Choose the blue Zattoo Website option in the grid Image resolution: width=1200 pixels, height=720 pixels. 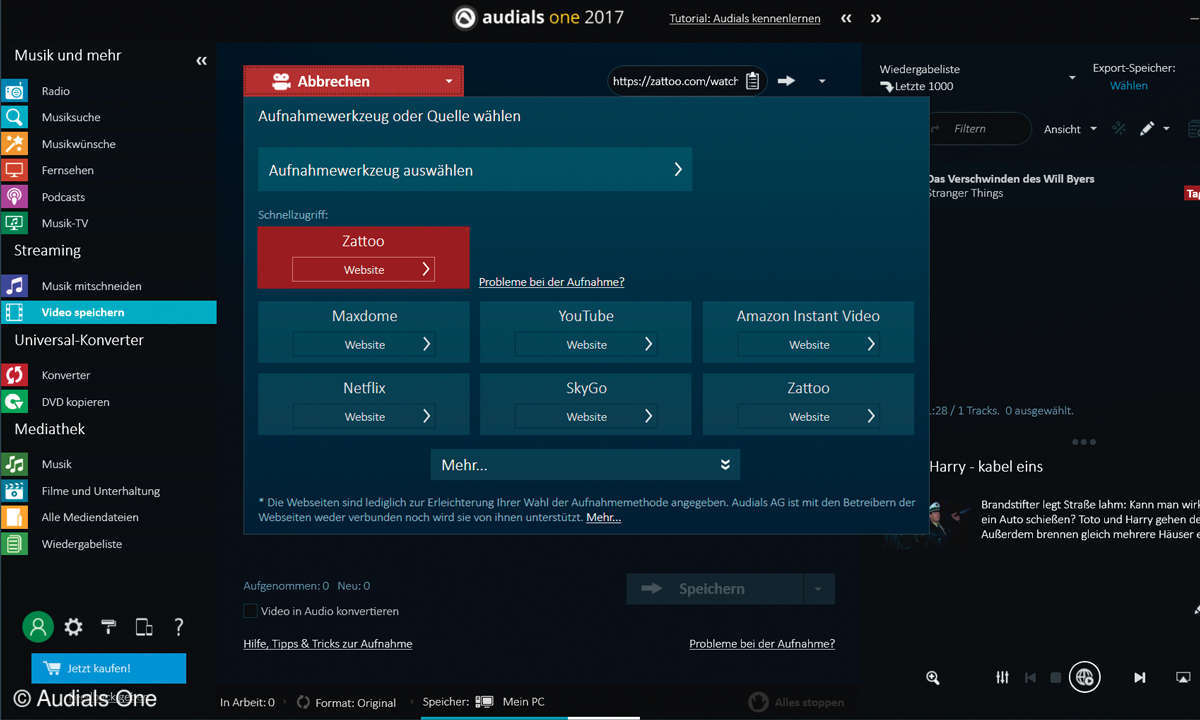(x=808, y=416)
